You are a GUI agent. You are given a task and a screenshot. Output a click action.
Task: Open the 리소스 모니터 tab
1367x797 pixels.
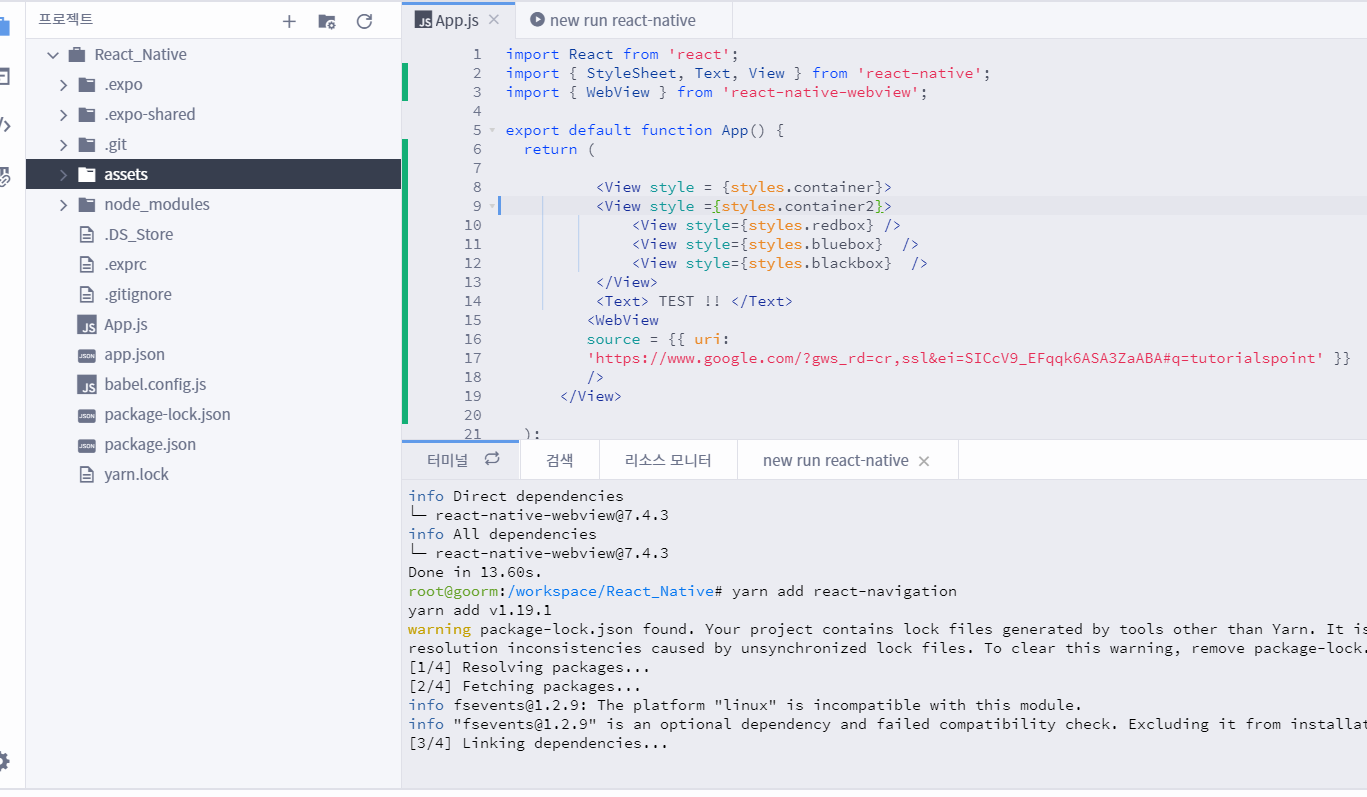click(x=667, y=459)
